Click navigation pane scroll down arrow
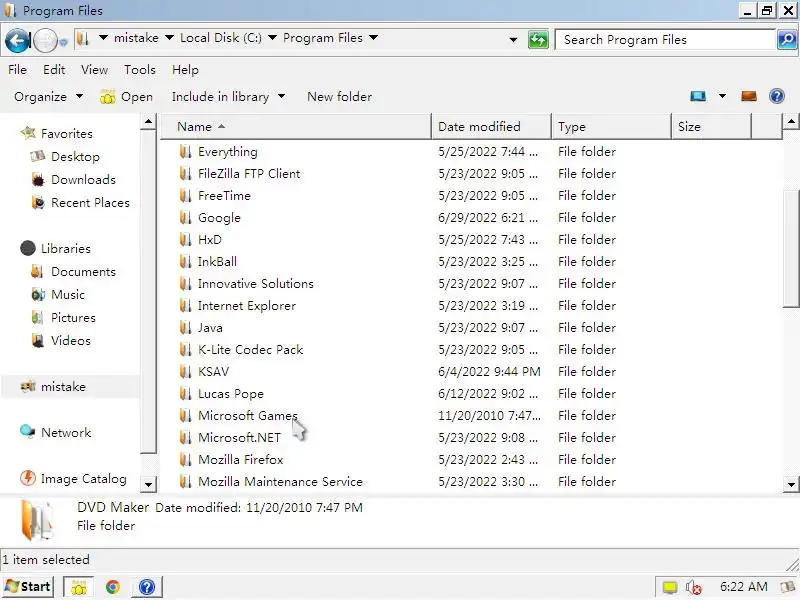Viewport: 800px width, 600px height. click(x=148, y=484)
